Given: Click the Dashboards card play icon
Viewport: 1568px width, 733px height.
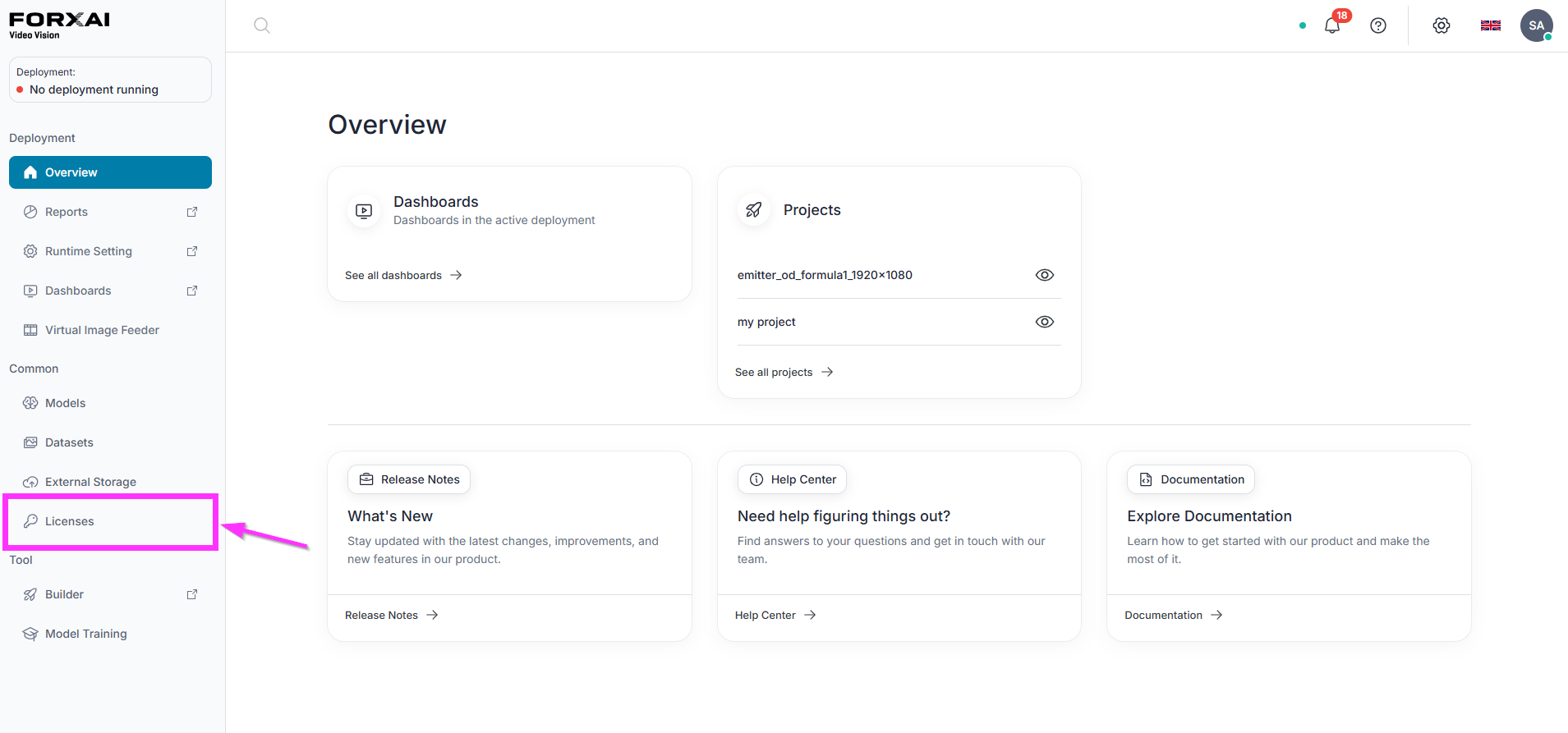Looking at the screenshot, I should [364, 211].
